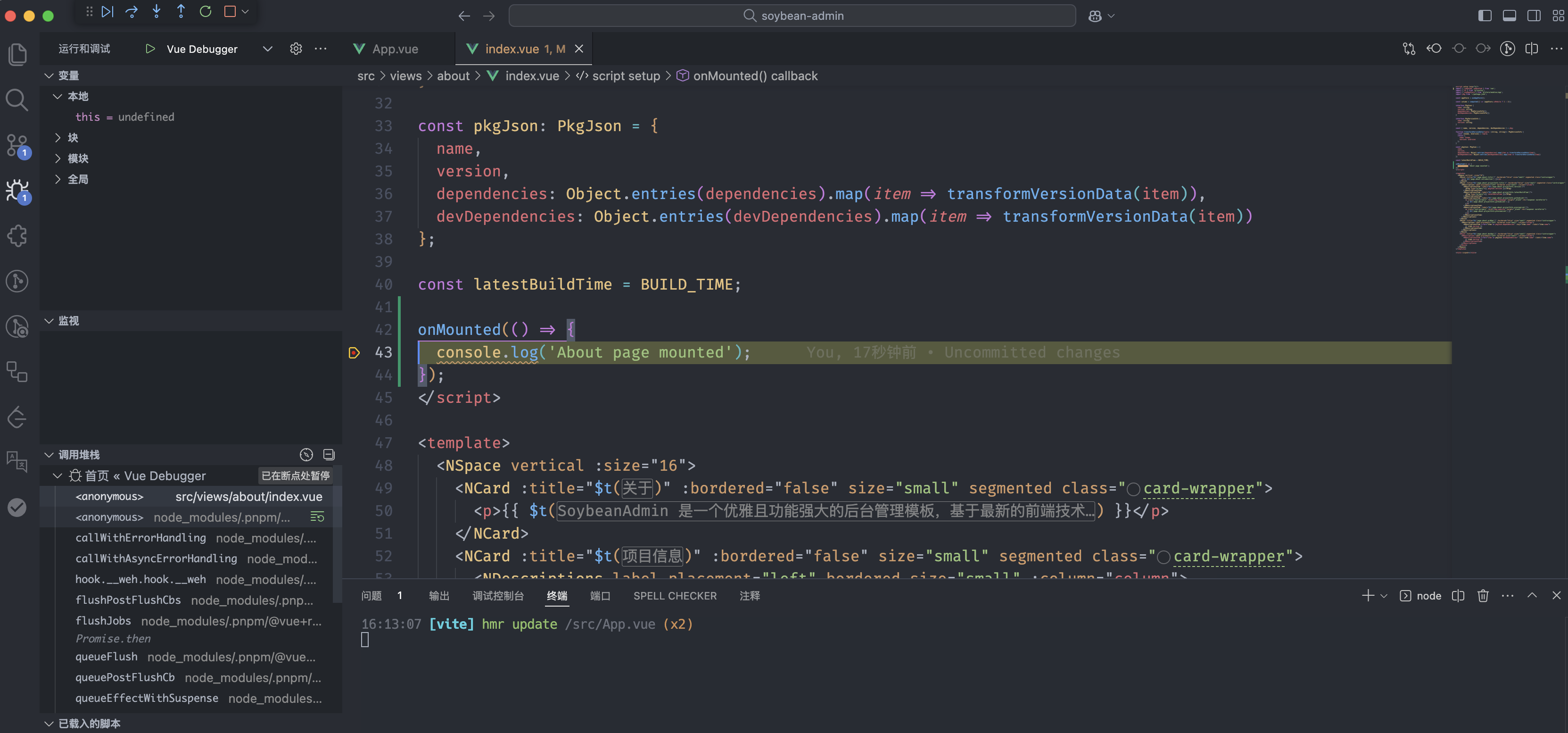
Task: Open the Explorer view in activity bar
Action: 17,55
